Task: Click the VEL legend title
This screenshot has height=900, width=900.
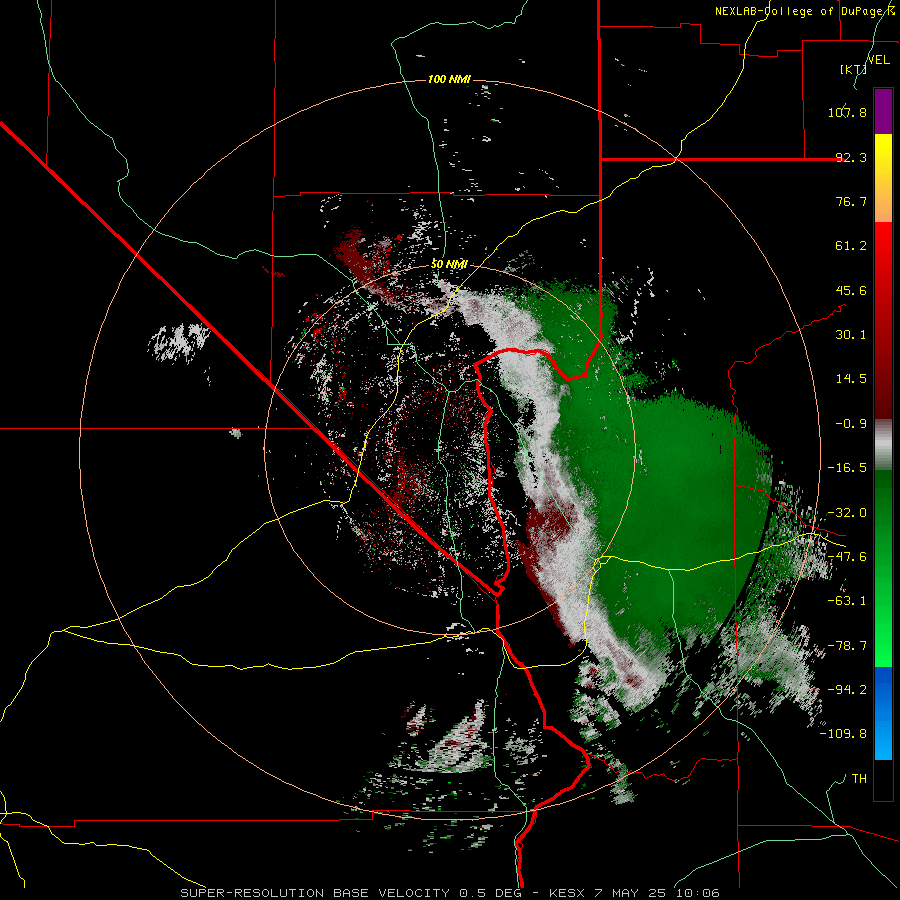Action: coord(879,59)
